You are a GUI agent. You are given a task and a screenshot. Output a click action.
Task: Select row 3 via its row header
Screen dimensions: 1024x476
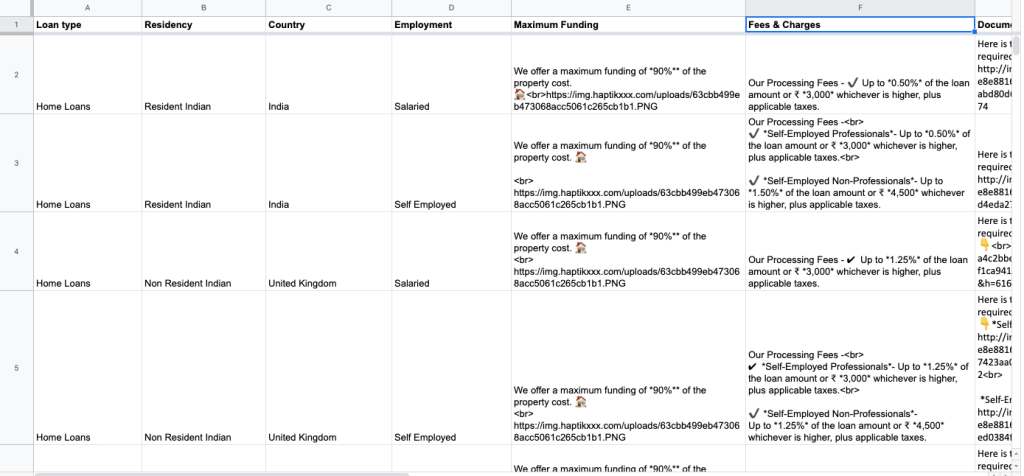tap(15, 163)
